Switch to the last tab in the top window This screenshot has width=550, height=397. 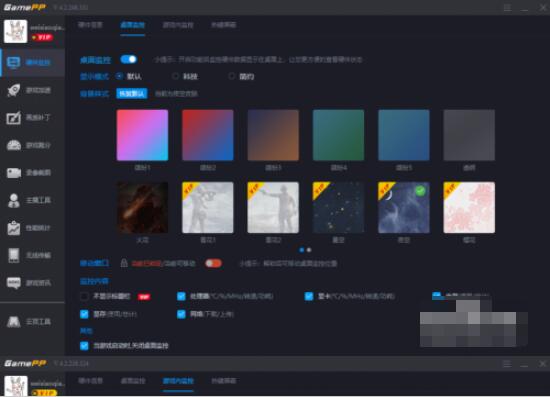click(223, 25)
